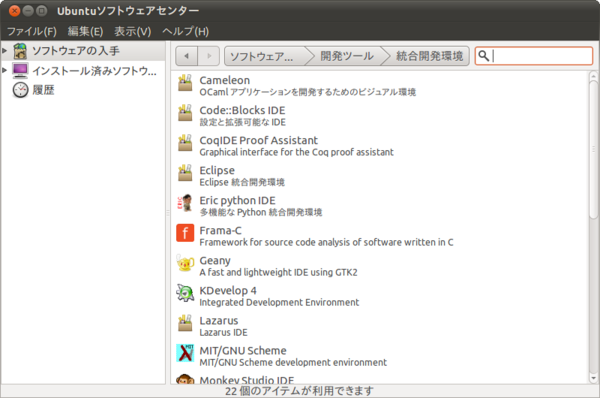This screenshot has width=600, height=398.
Task: Click 'Graphical interface for the Coq proof assistant'
Action: click(297, 152)
